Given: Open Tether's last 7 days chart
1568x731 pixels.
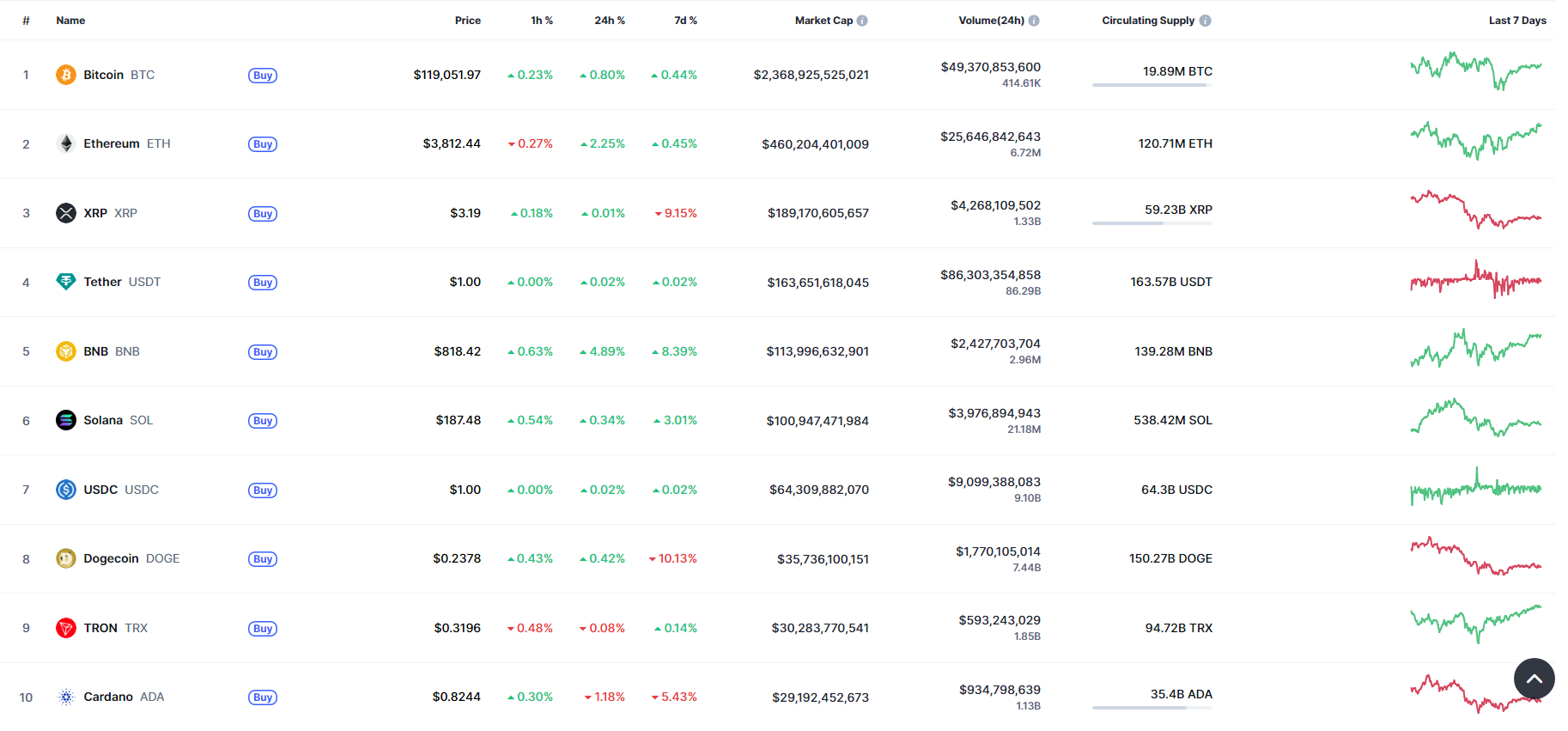Looking at the screenshot, I should coord(1476,279).
